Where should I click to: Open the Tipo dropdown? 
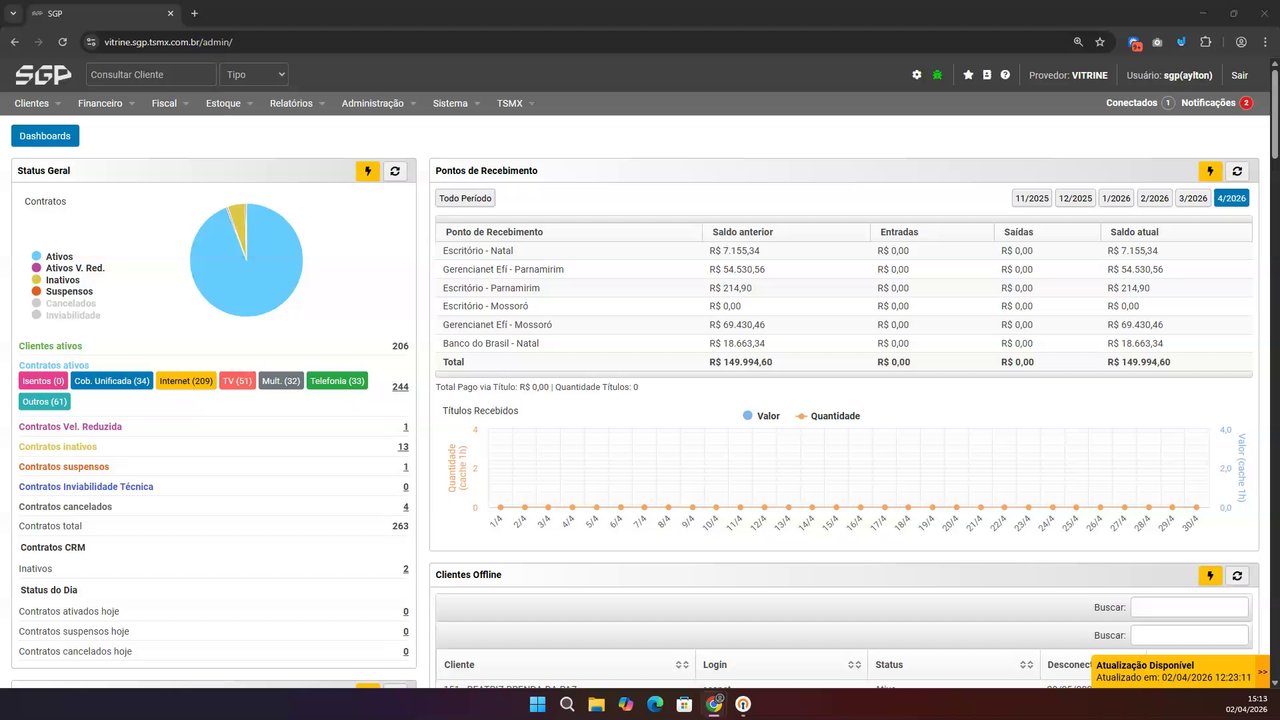click(x=255, y=75)
